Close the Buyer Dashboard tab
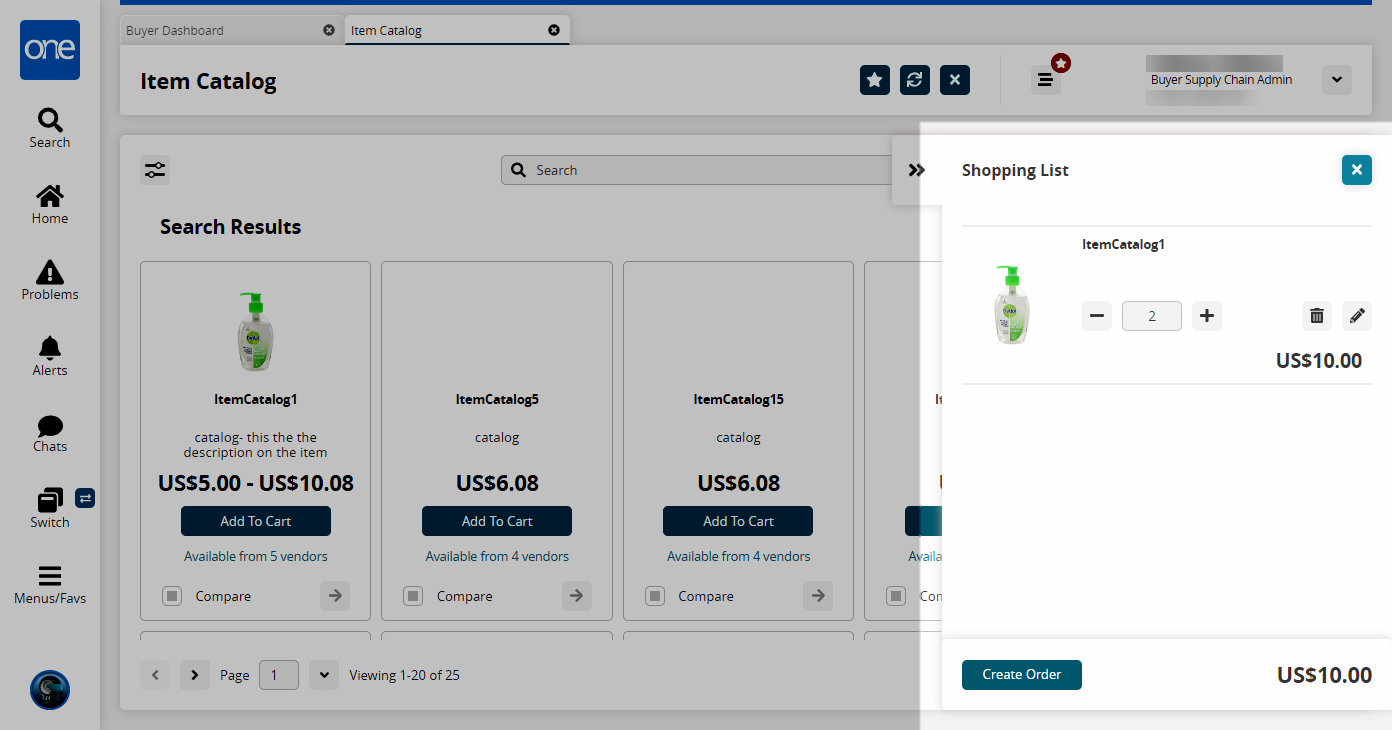Screen dimensions: 1392x730 [329, 30]
